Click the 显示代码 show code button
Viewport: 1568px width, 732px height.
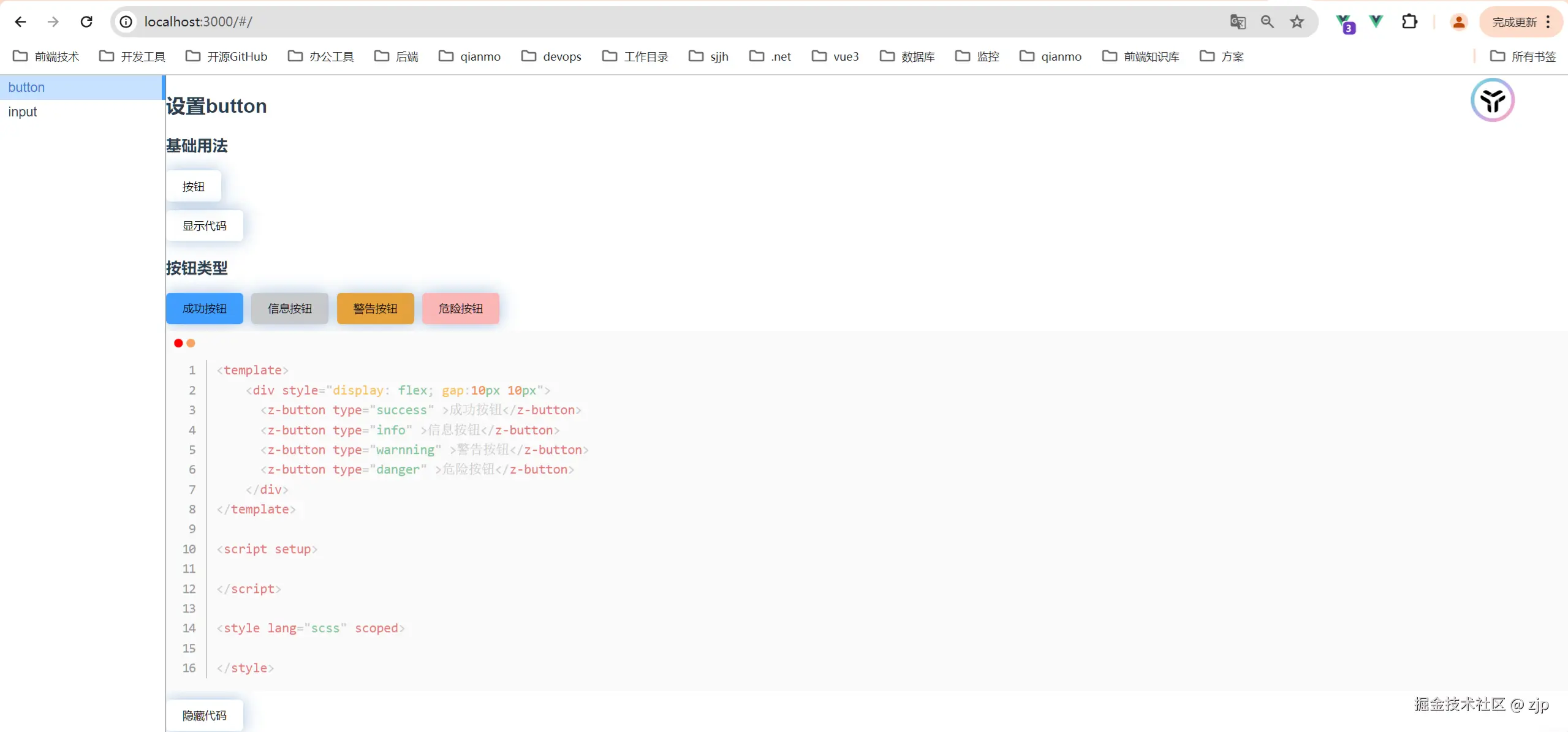pyautogui.click(x=204, y=226)
